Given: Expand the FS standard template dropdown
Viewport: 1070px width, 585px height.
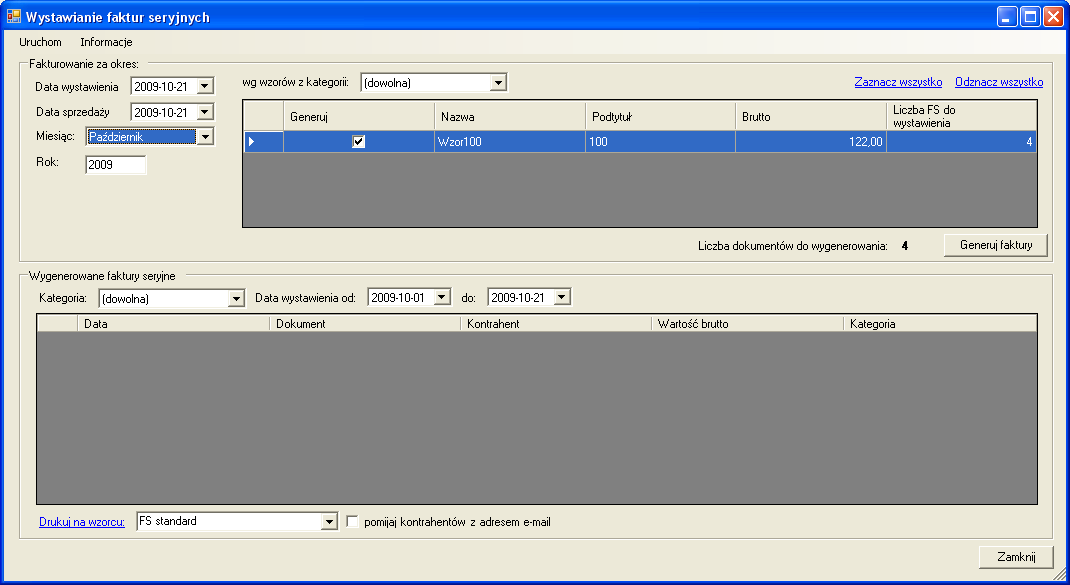Looking at the screenshot, I should coord(330,522).
